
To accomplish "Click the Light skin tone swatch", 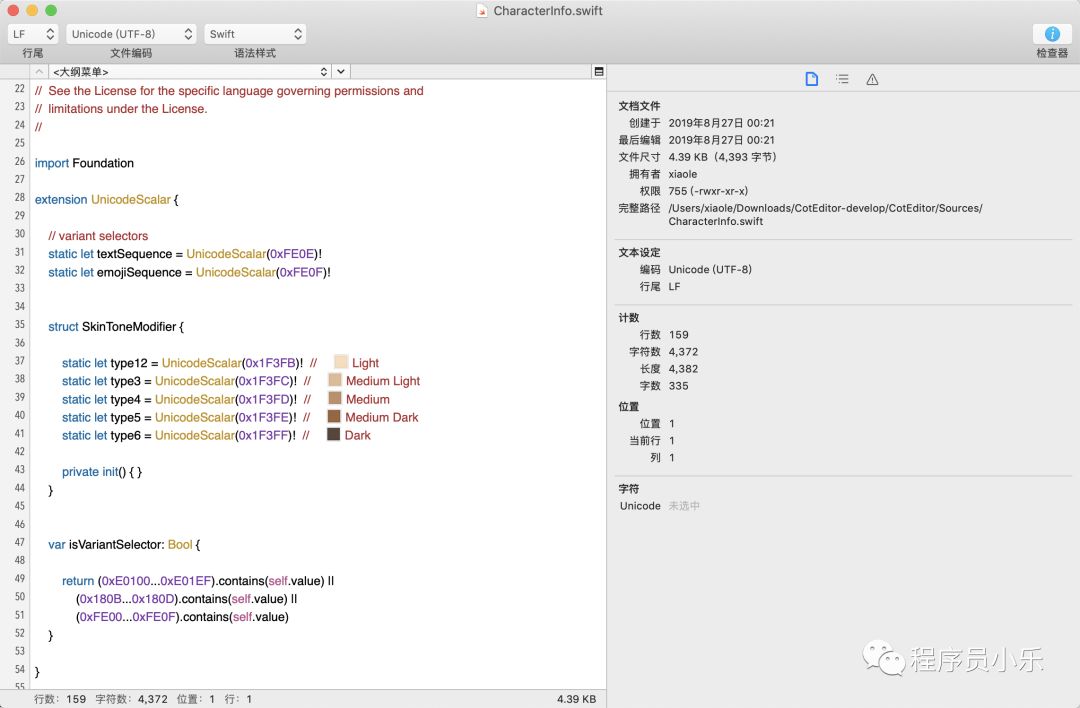I will coord(341,362).
